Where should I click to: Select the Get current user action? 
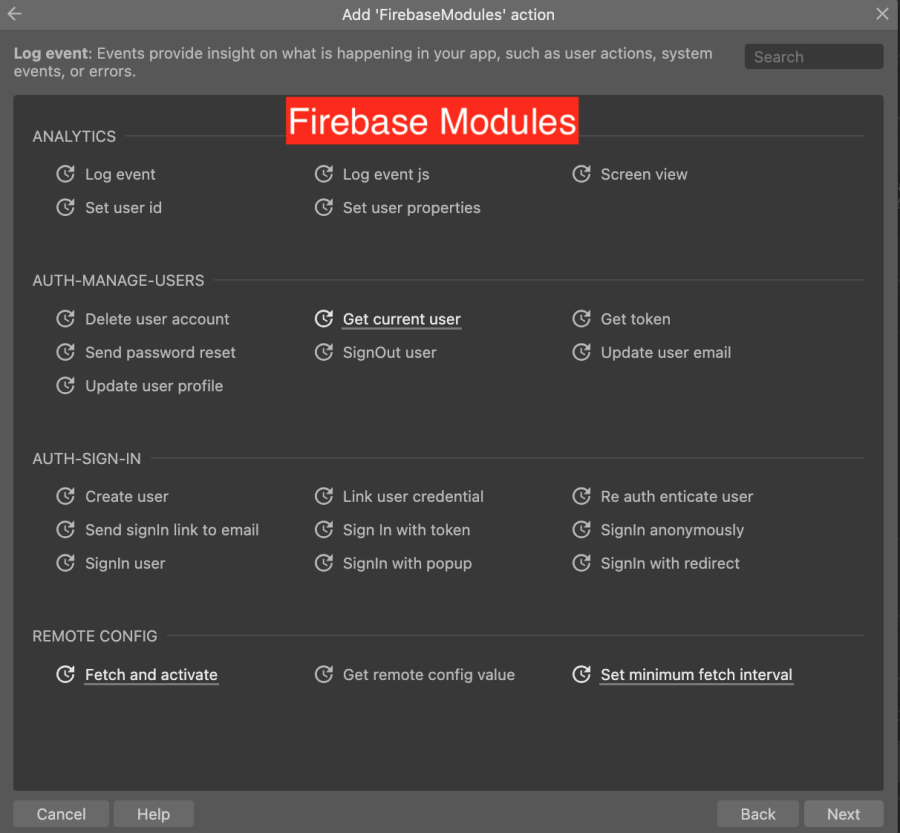(x=401, y=319)
